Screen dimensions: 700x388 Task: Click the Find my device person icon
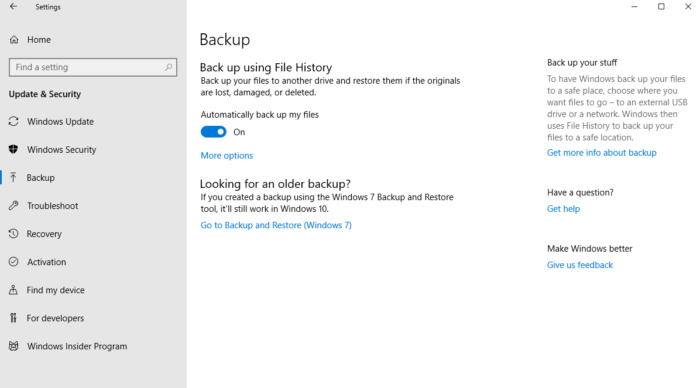[13, 290]
